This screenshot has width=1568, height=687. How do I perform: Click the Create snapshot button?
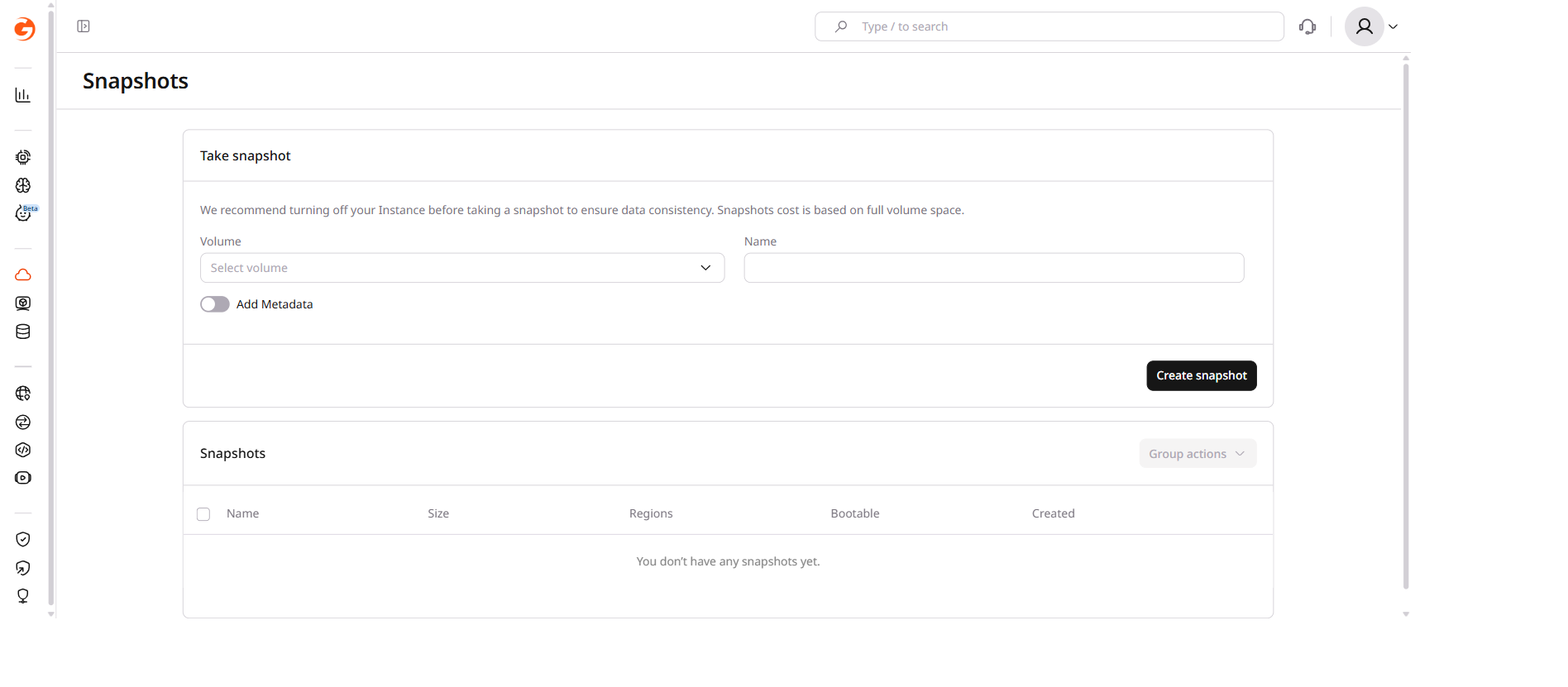tap(1202, 375)
